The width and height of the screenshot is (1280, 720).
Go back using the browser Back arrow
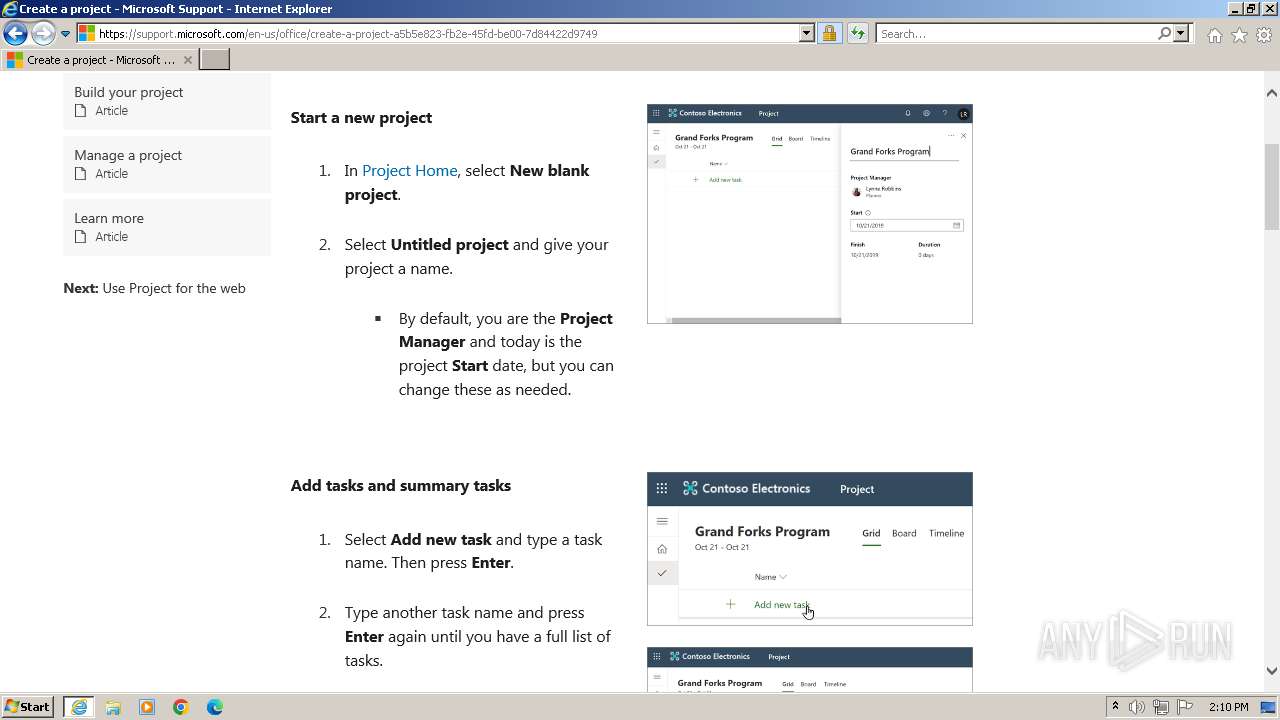tap(15, 33)
